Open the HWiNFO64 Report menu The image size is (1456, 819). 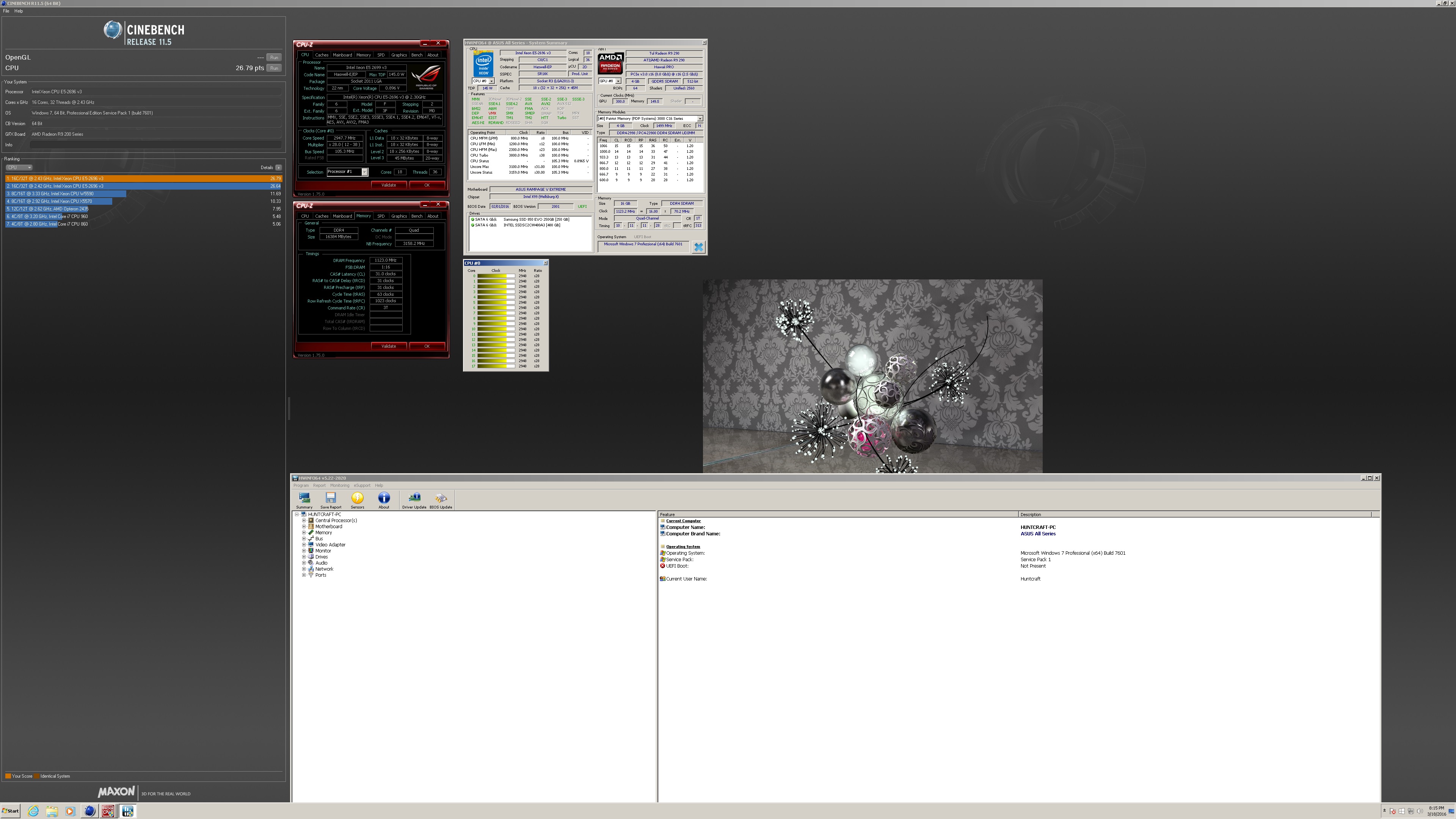pos(319,485)
